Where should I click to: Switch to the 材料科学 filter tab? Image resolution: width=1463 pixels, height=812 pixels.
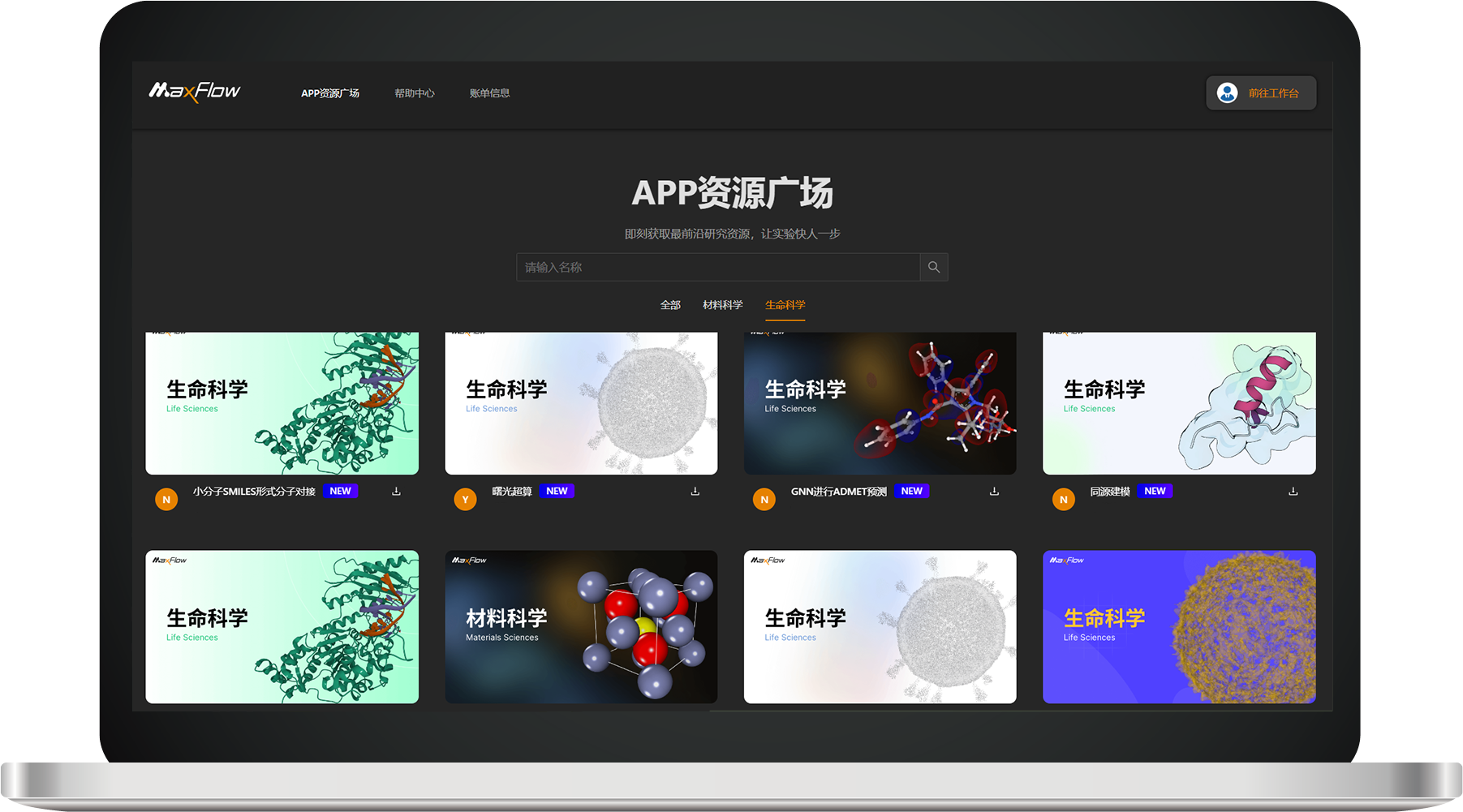tap(723, 304)
